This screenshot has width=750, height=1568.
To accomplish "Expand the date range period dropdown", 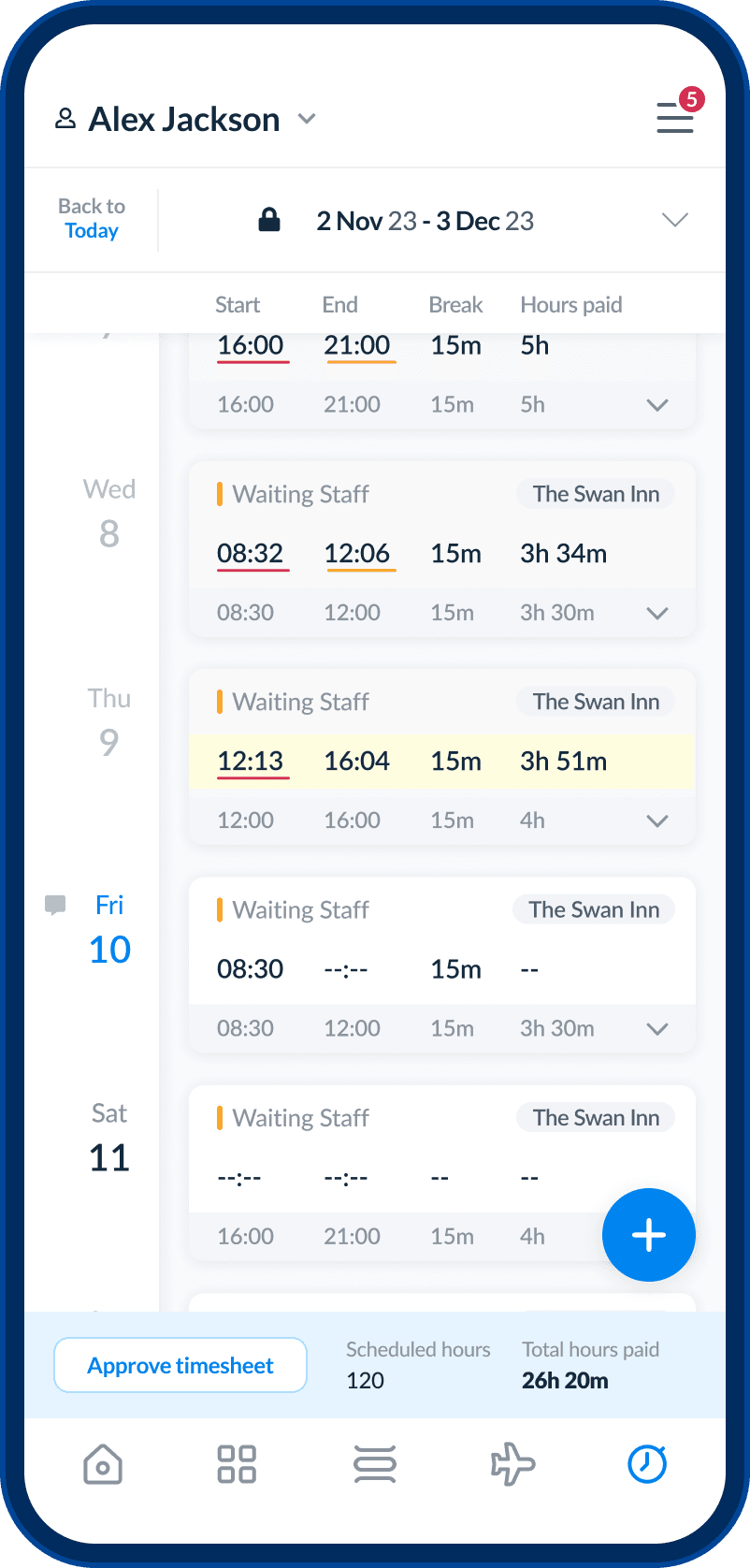I will (x=675, y=221).
